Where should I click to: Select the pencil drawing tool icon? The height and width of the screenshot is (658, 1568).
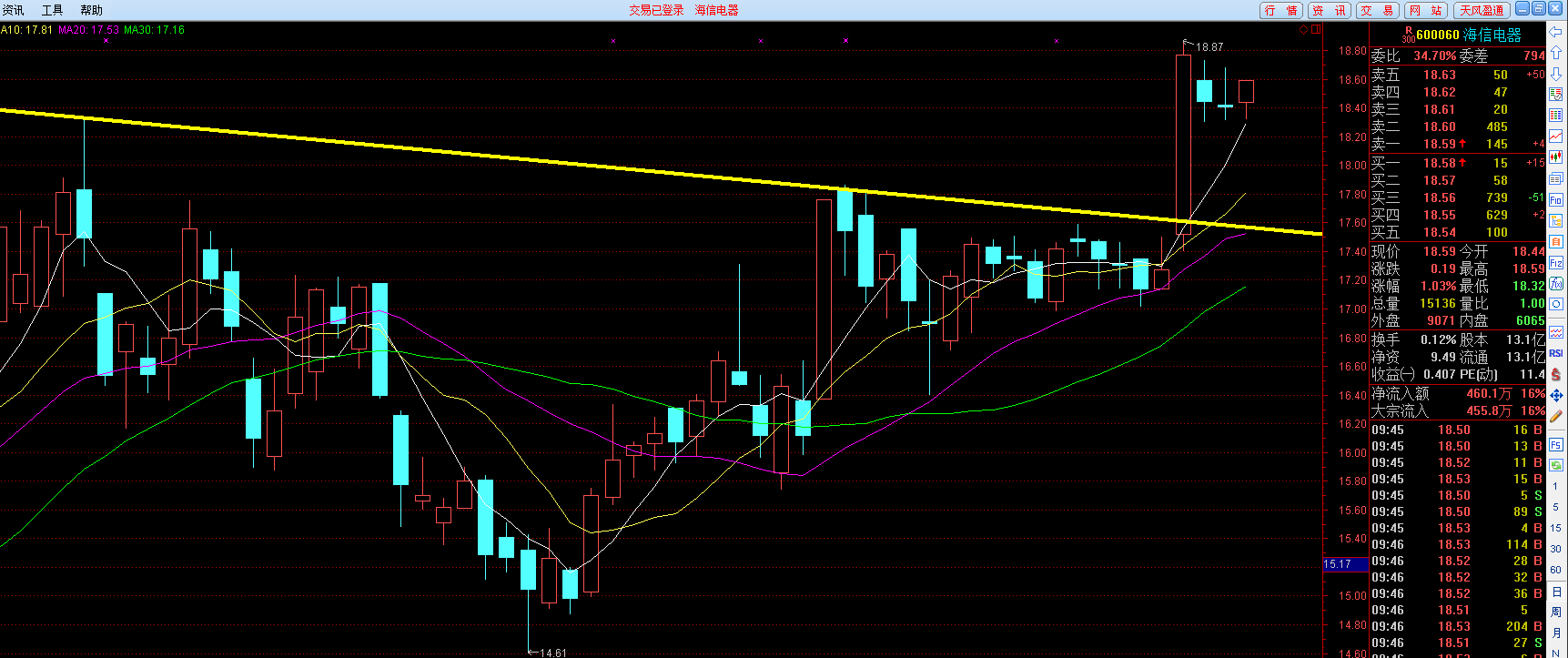point(1556,417)
